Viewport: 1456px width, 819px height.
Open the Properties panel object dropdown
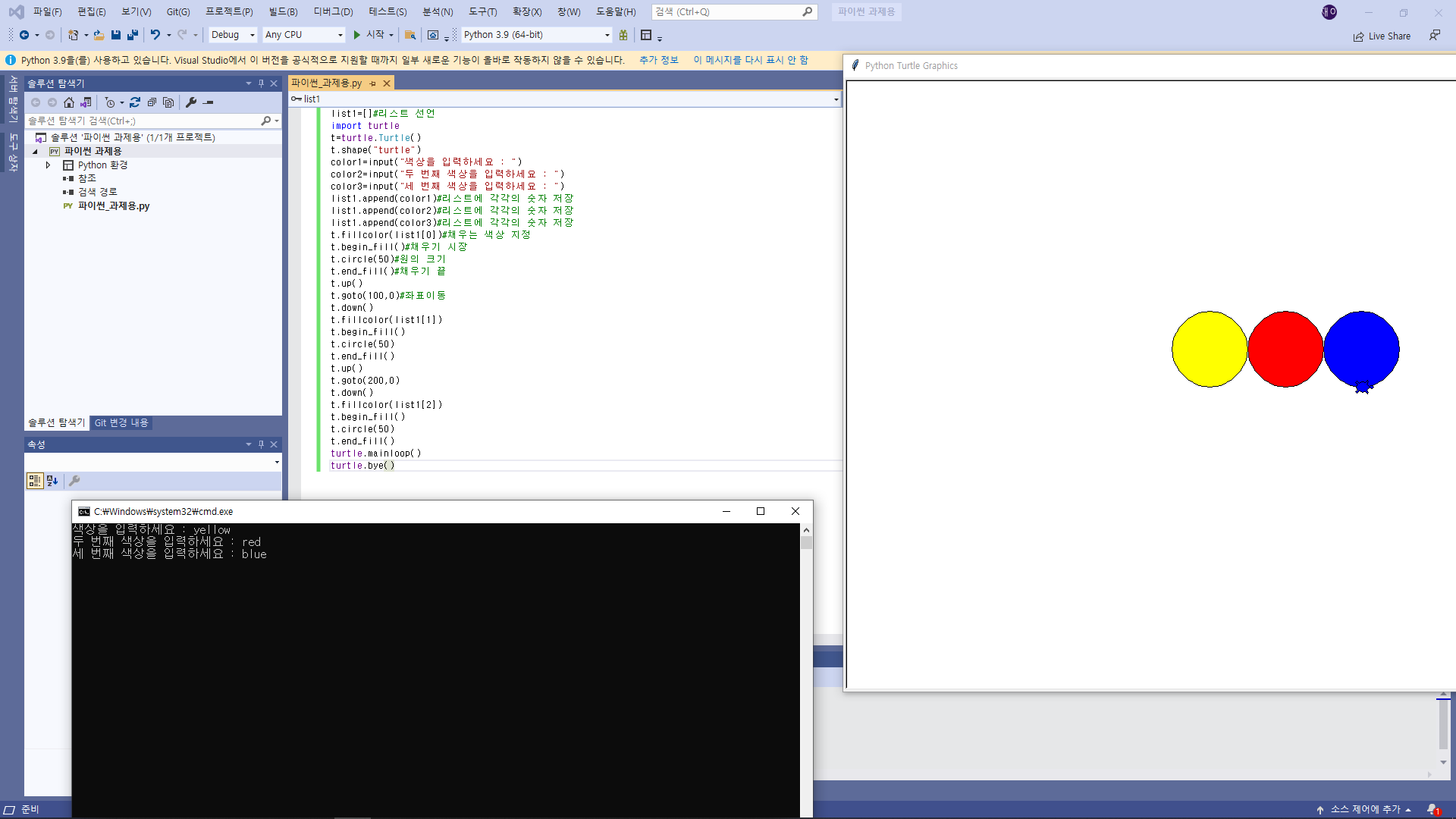click(277, 462)
